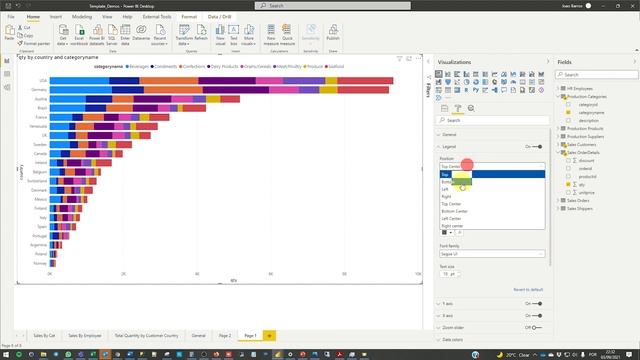Toggle the X axis switch
The image size is (640, 360).
(x=537, y=316)
